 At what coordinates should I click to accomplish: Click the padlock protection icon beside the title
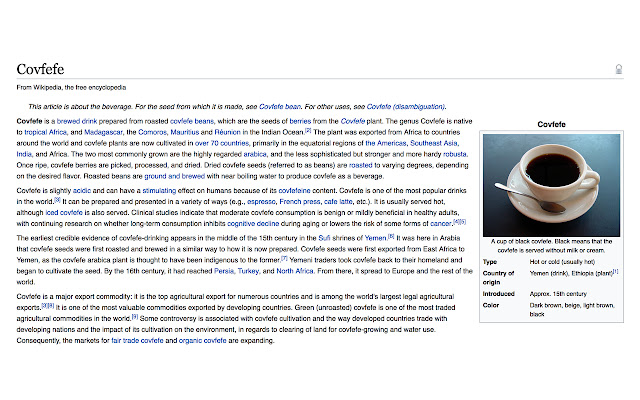click(619, 69)
